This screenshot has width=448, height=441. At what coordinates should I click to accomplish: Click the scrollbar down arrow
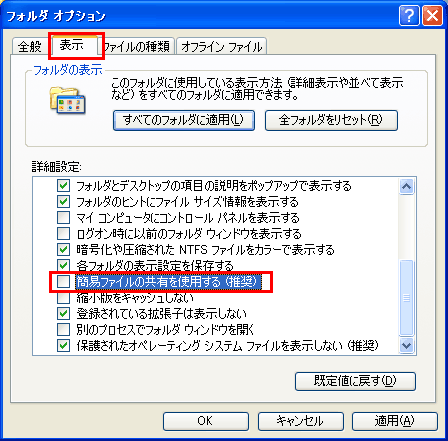point(406,345)
